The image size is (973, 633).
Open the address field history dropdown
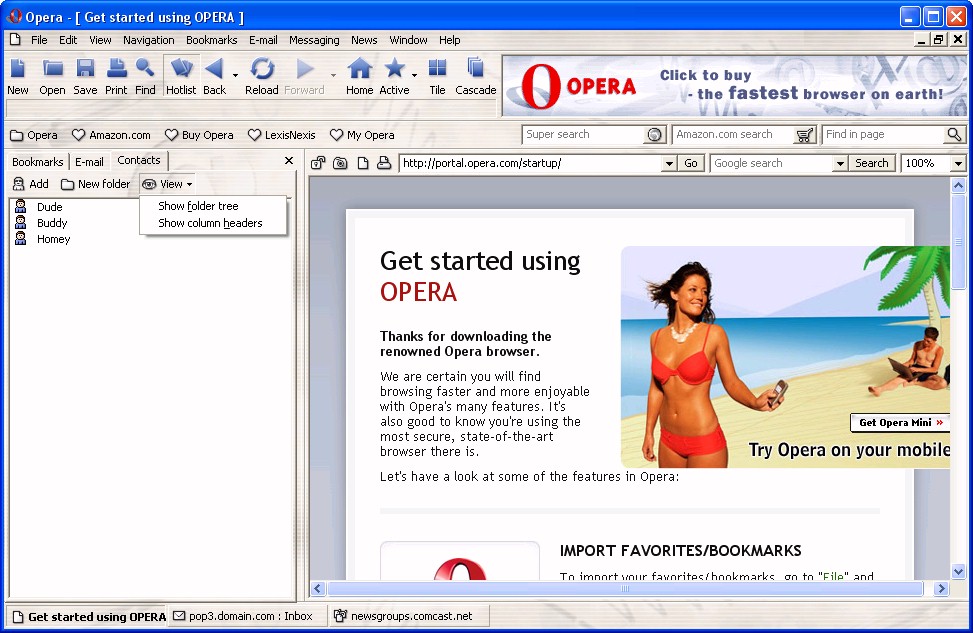(x=669, y=164)
